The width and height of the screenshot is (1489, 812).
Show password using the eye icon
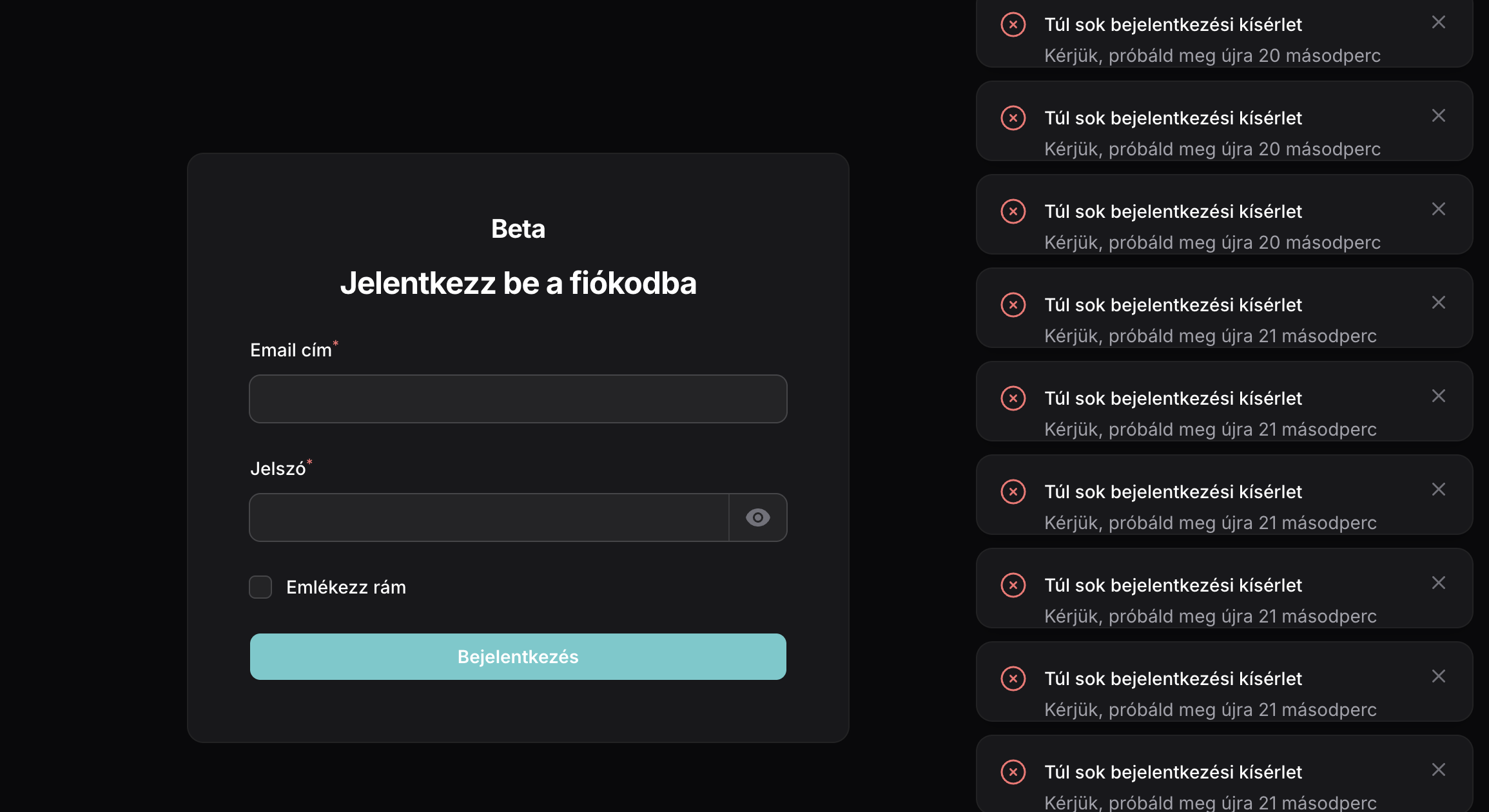pyautogui.click(x=757, y=517)
